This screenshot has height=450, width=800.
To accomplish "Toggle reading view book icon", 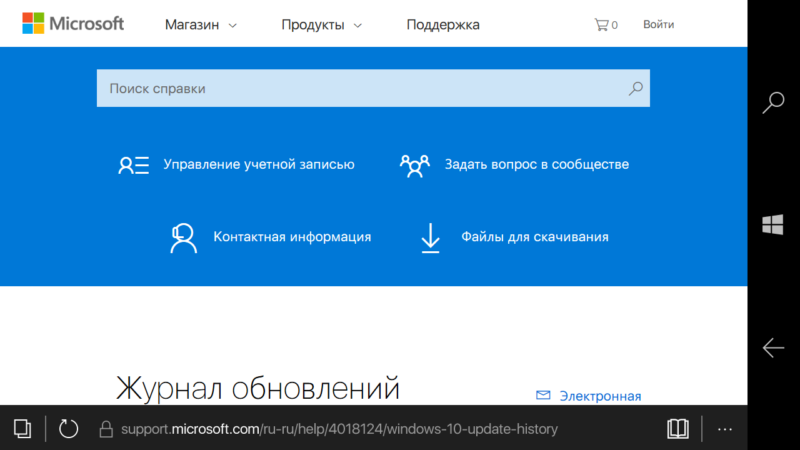I will point(678,429).
